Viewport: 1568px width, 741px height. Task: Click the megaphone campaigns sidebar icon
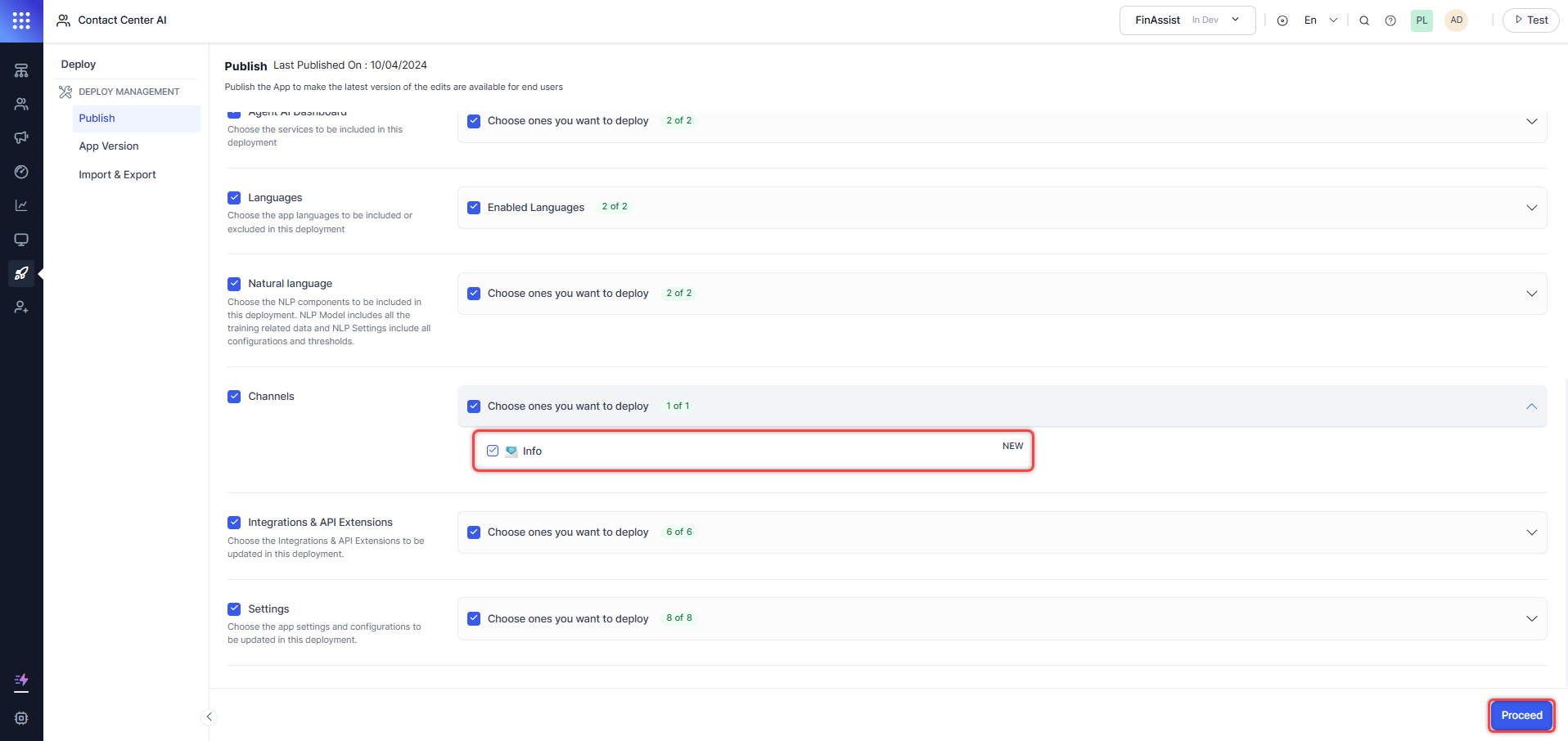coord(21,137)
